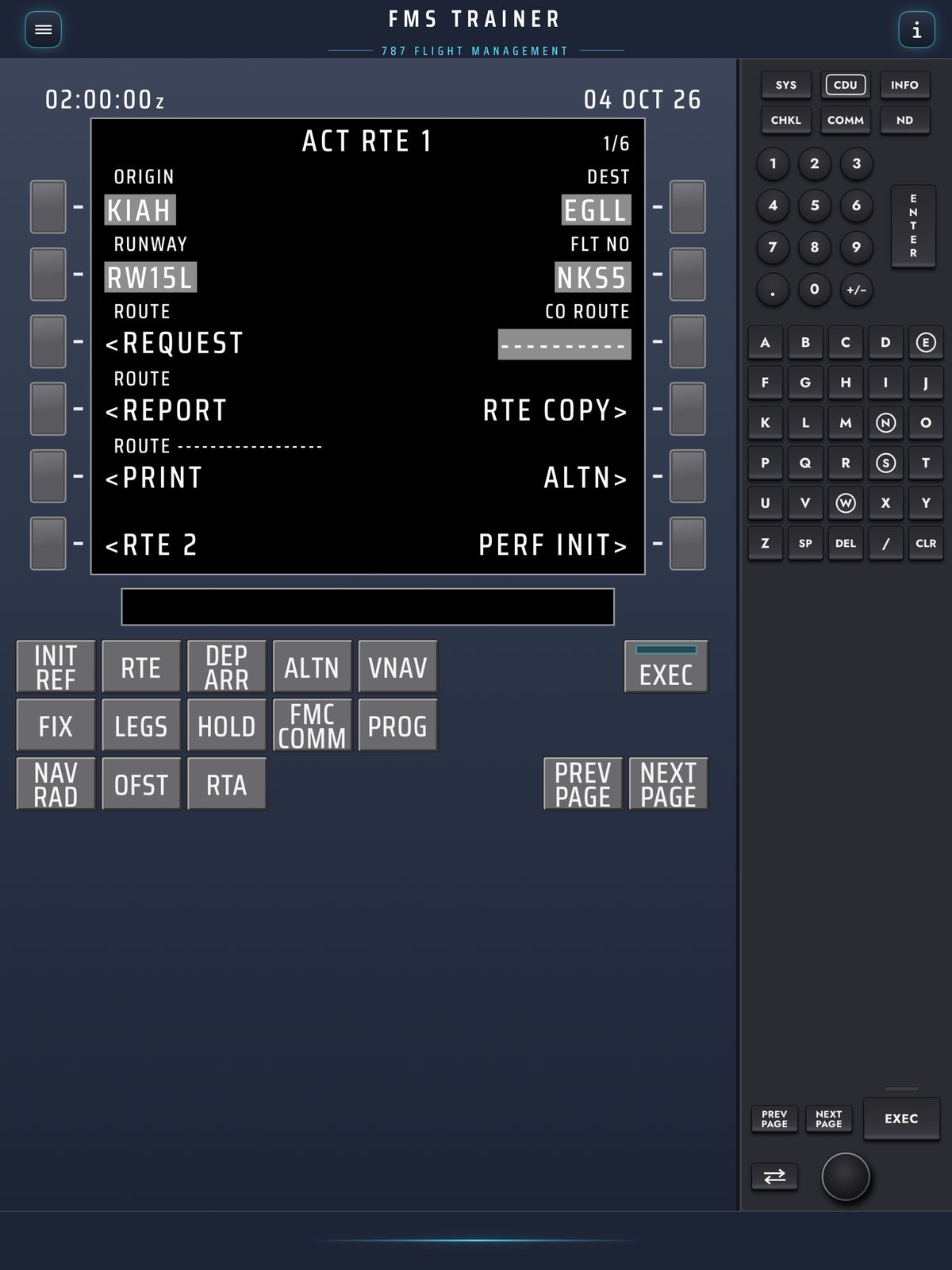Tap the VNAV function key

click(397, 667)
